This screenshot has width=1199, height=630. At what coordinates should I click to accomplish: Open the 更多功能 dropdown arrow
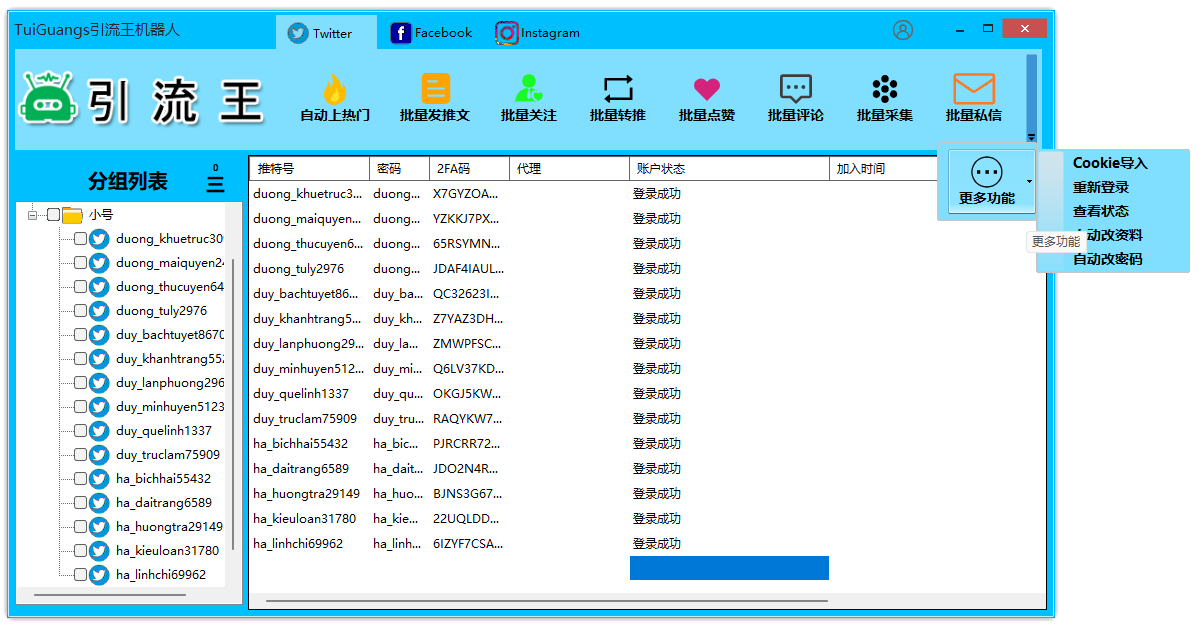1029,182
